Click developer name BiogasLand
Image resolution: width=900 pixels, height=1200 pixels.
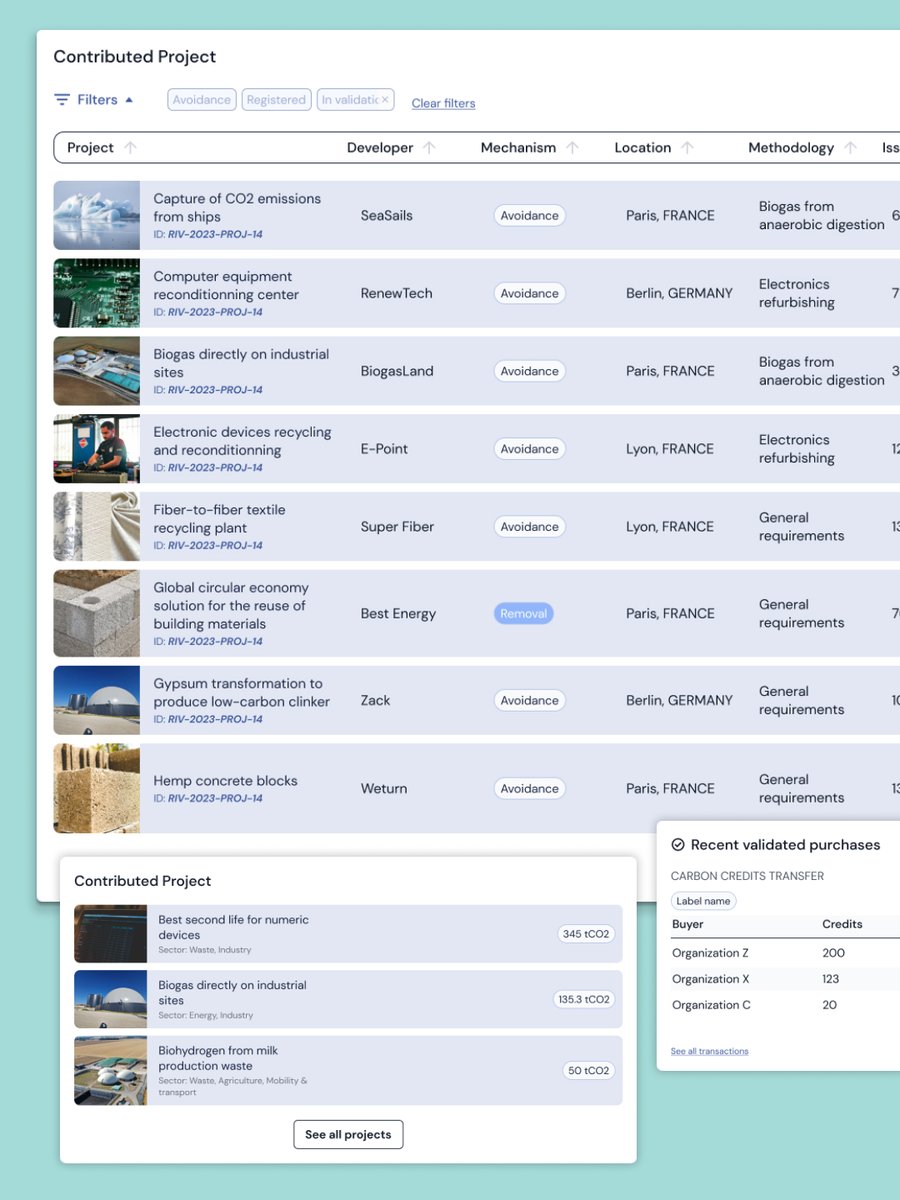tap(397, 371)
